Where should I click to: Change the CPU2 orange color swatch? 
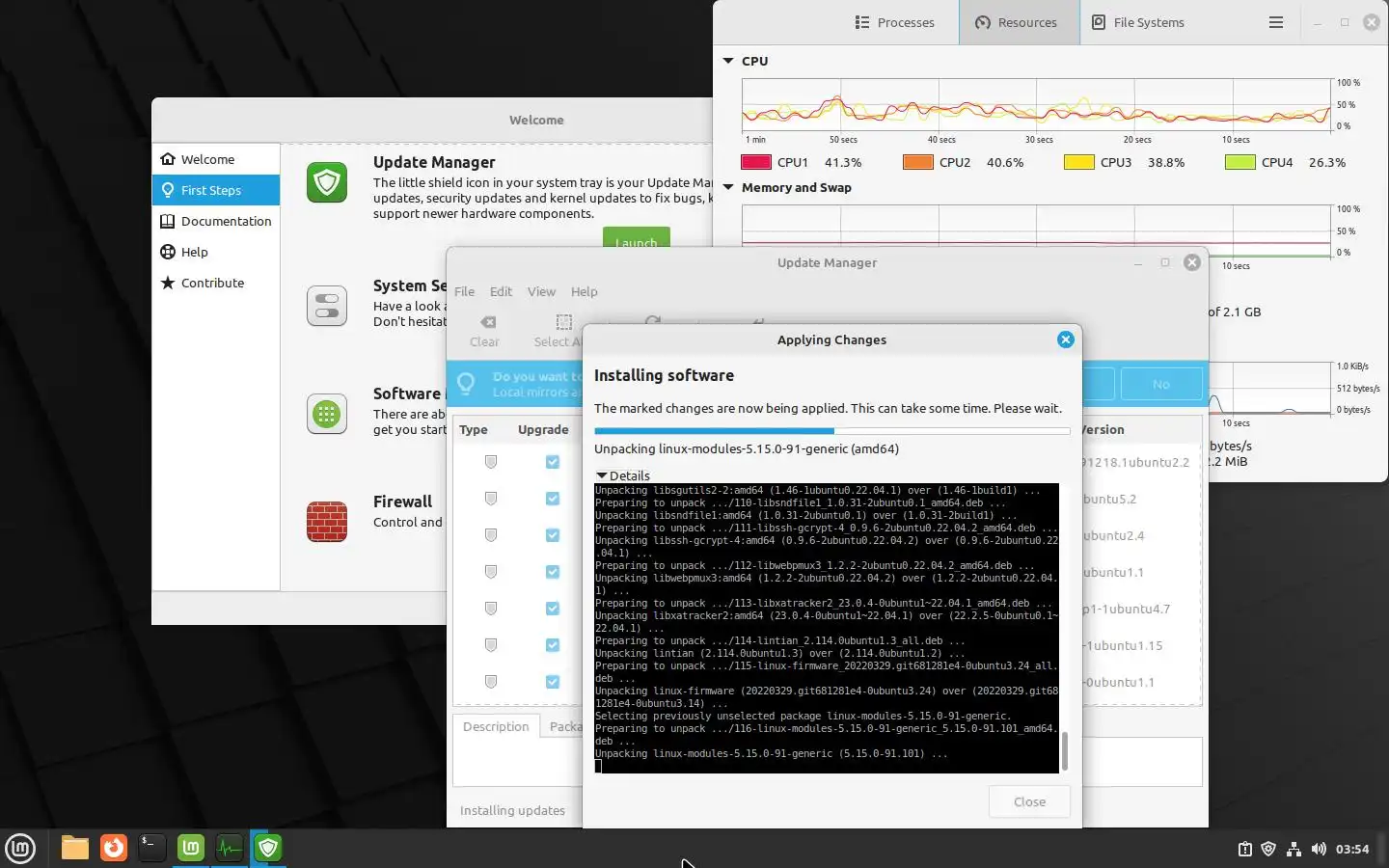coord(917,162)
